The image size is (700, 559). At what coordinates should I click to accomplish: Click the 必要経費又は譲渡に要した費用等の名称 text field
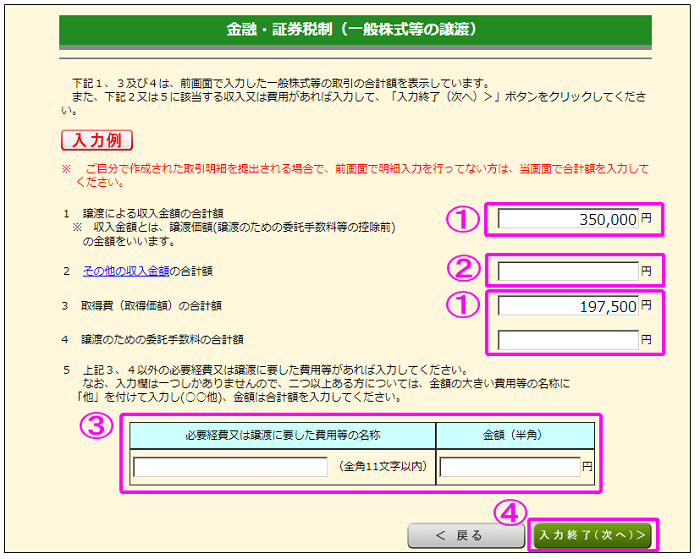click(230, 467)
